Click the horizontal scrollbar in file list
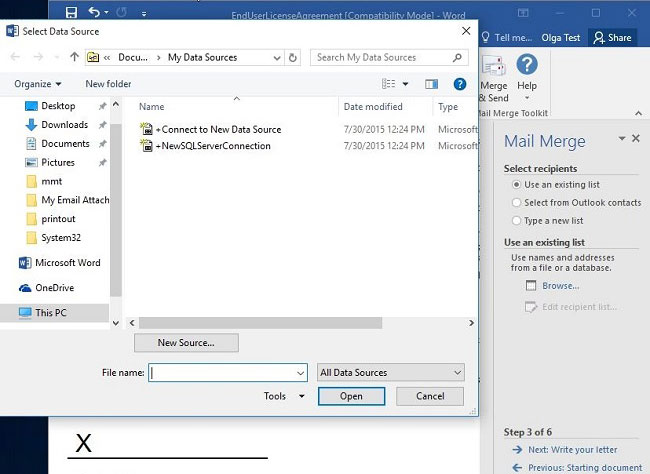The image size is (650, 474). tap(260, 323)
